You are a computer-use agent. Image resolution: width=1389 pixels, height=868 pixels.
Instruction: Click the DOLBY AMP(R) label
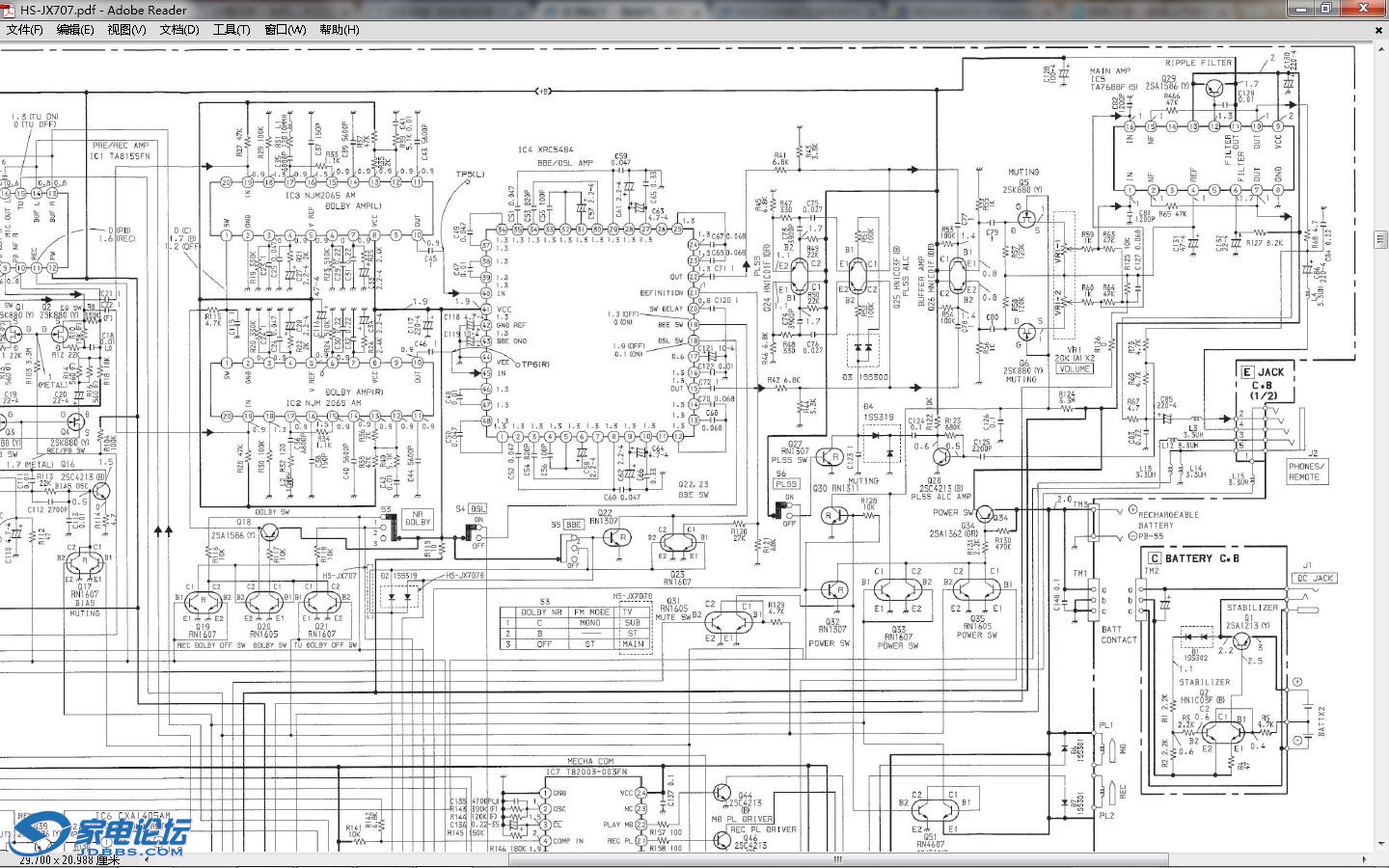point(353,393)
